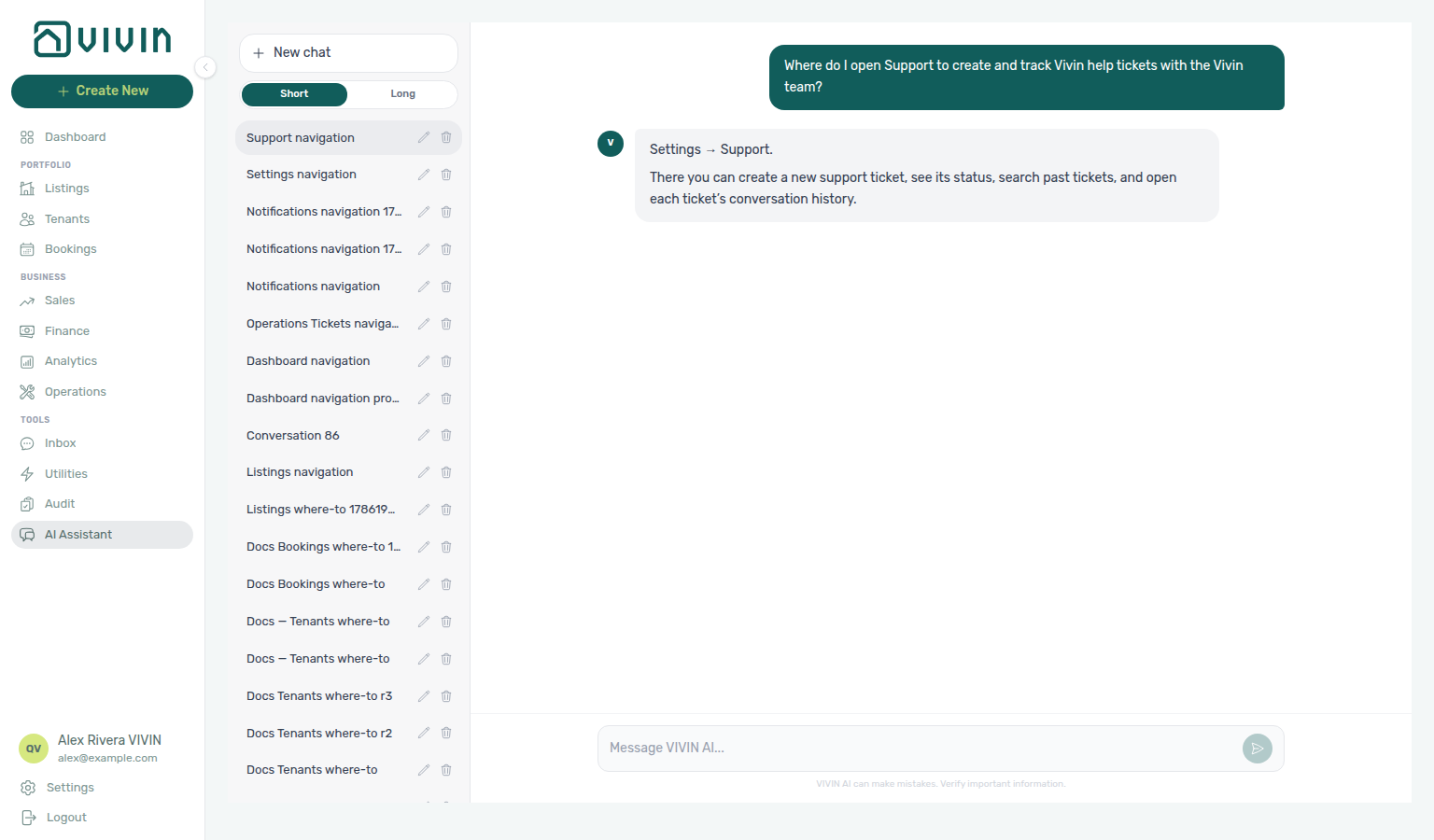Click the Tenants people icon
Screen dimensions: 1434x840
(27, 219)
